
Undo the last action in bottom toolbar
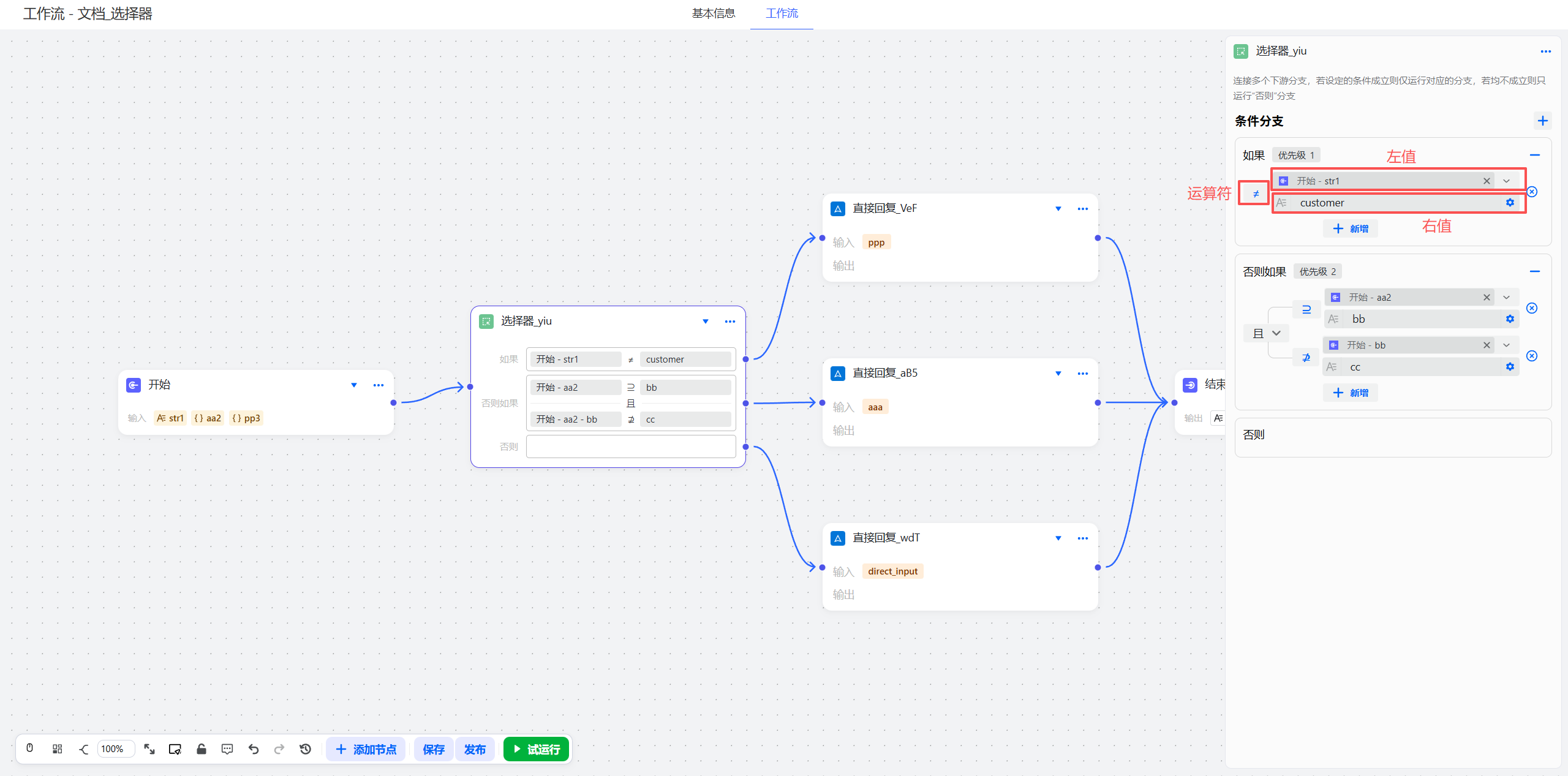coord(254,748)
